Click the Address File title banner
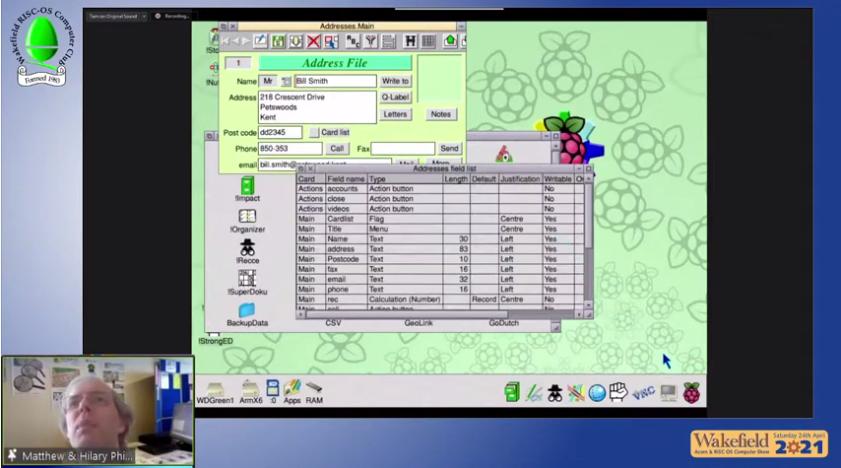The width and height of the screenshot is (841, 468). click(335, 63)
